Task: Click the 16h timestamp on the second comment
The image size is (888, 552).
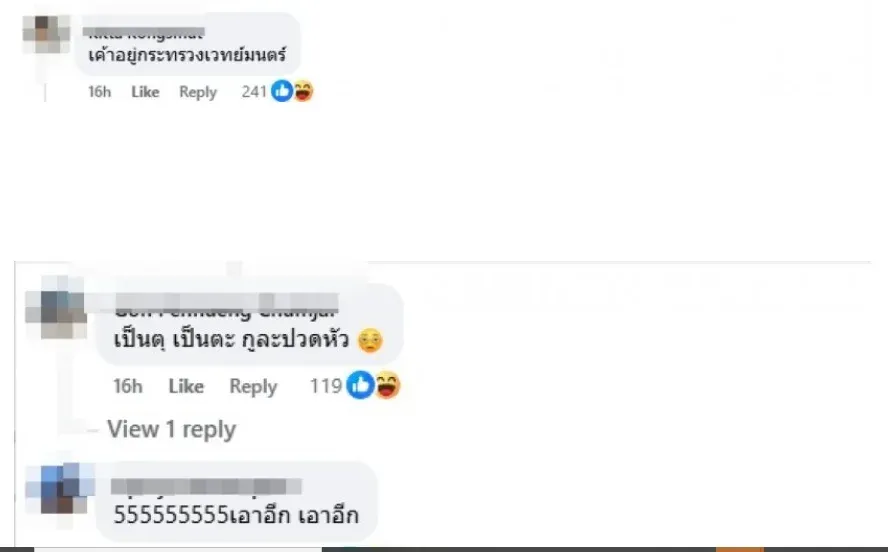Action: pos(127,386)
